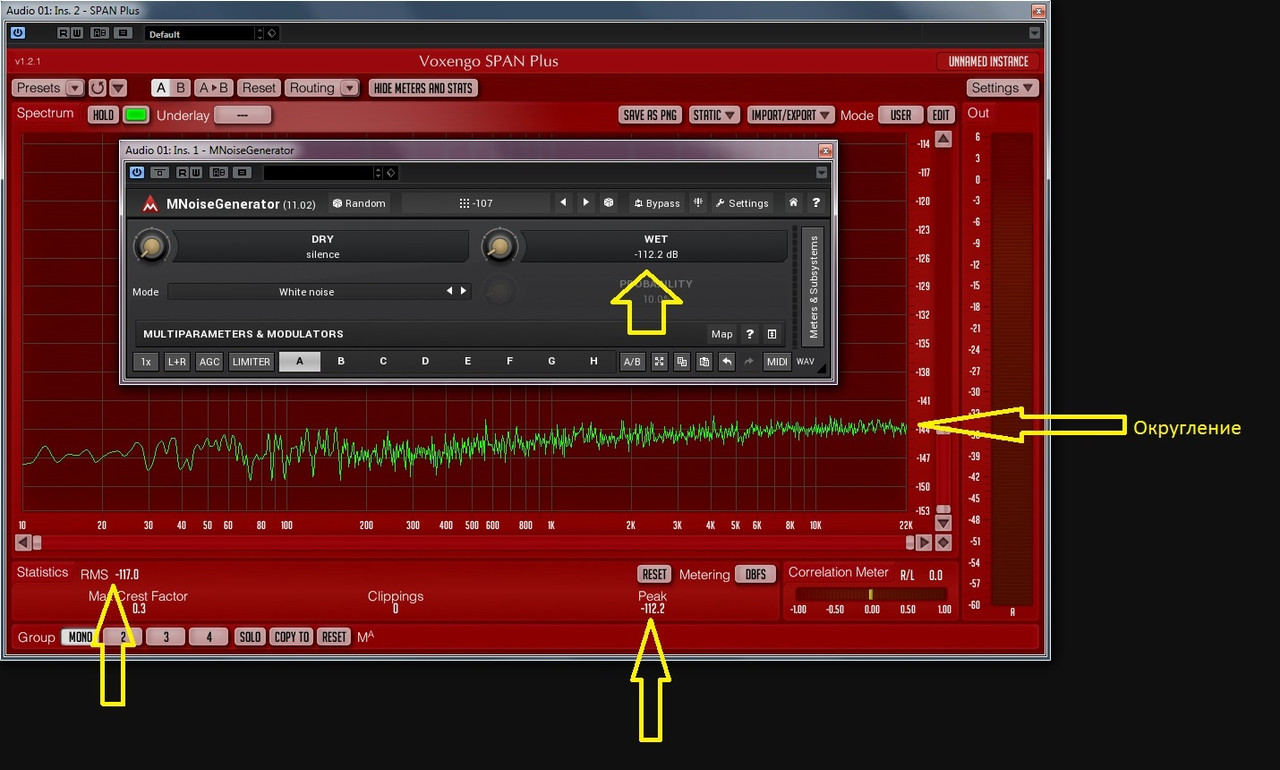This screenshot has width=1280, height=770.
Task: Toggle the green spectrum enable indicator
Action: 136,115
